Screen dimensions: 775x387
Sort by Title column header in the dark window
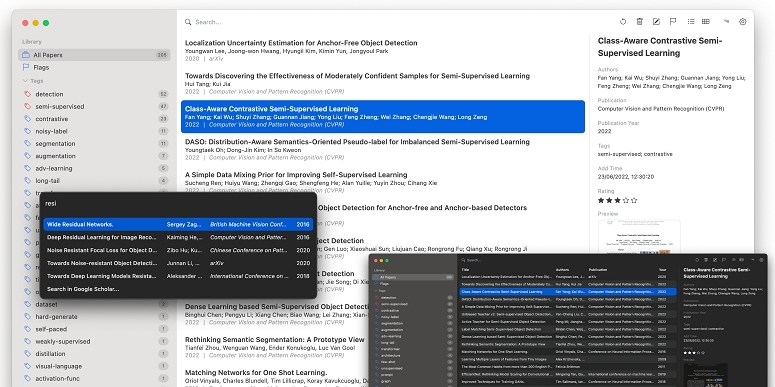coord(465,270)
